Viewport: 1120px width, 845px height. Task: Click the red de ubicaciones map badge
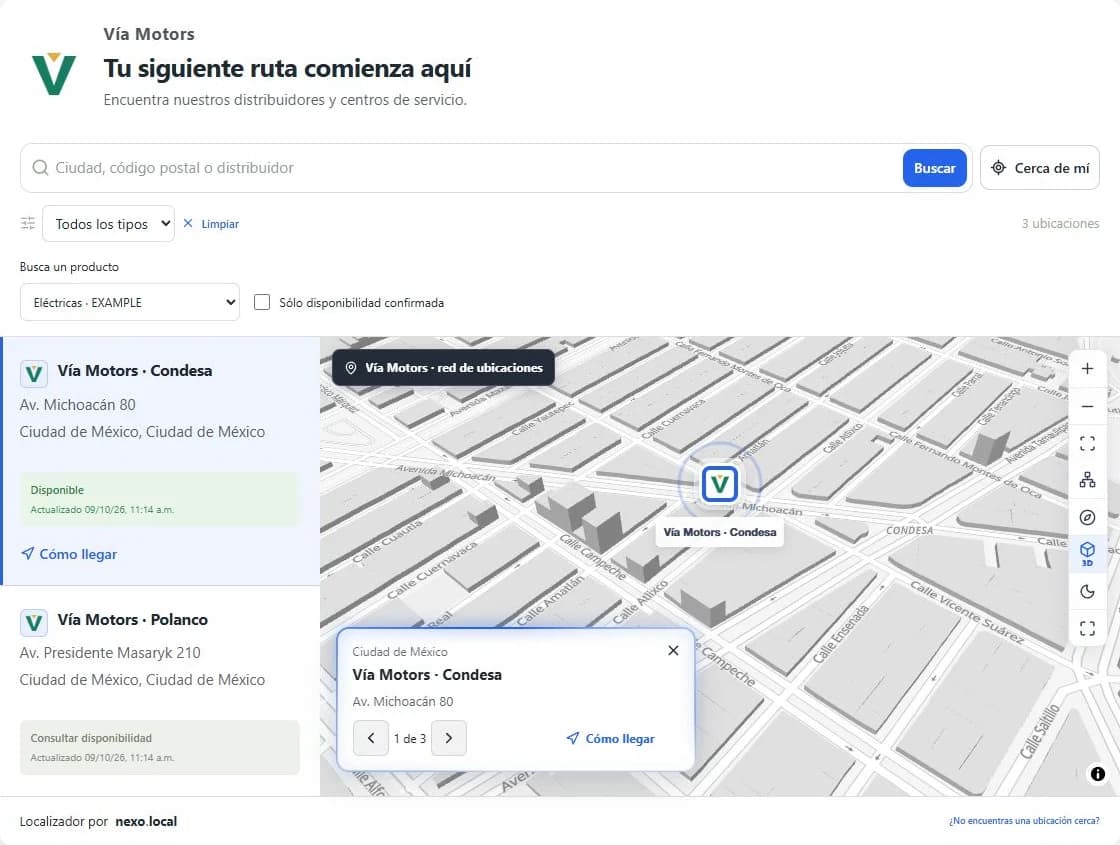pos(444,368)
